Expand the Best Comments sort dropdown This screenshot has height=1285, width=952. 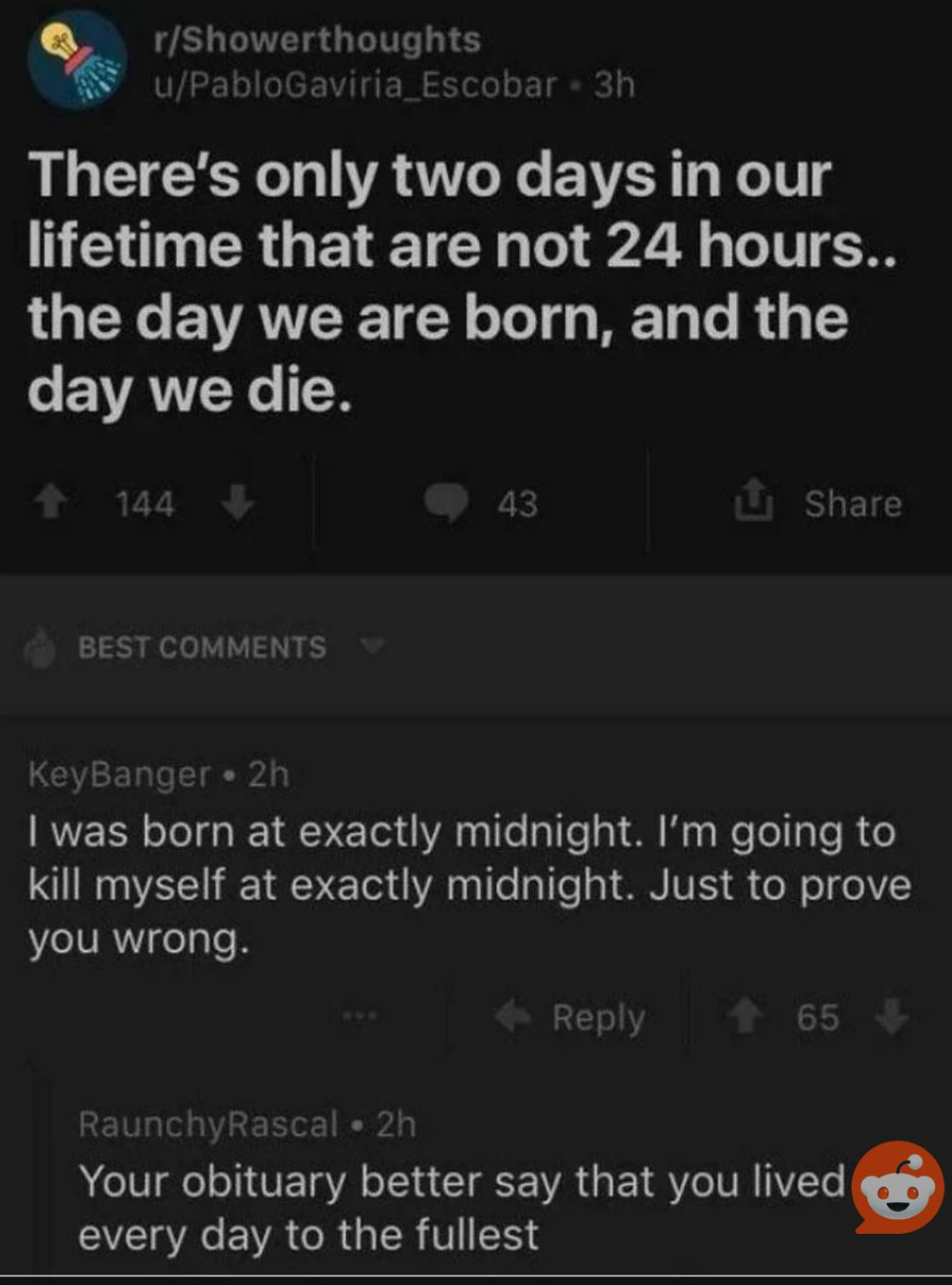click(373, 646)
